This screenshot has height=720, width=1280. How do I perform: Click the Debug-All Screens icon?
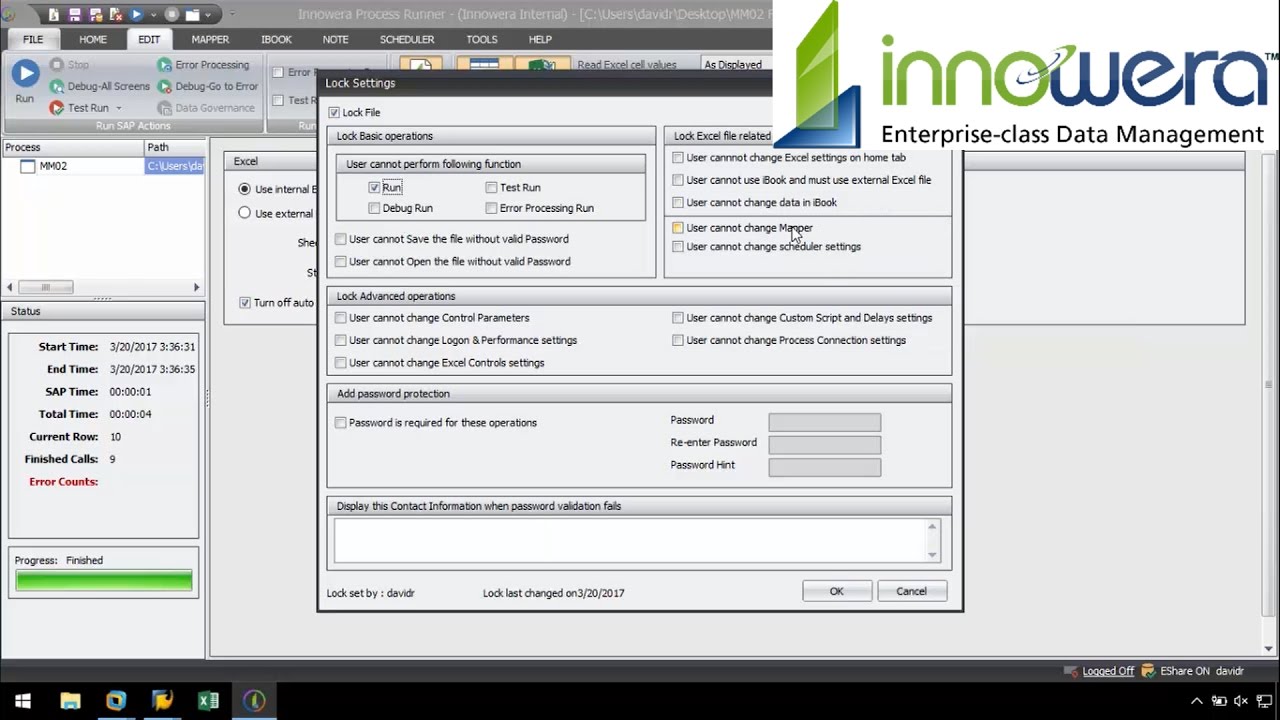pyautogui.click(x=58, y=87)
